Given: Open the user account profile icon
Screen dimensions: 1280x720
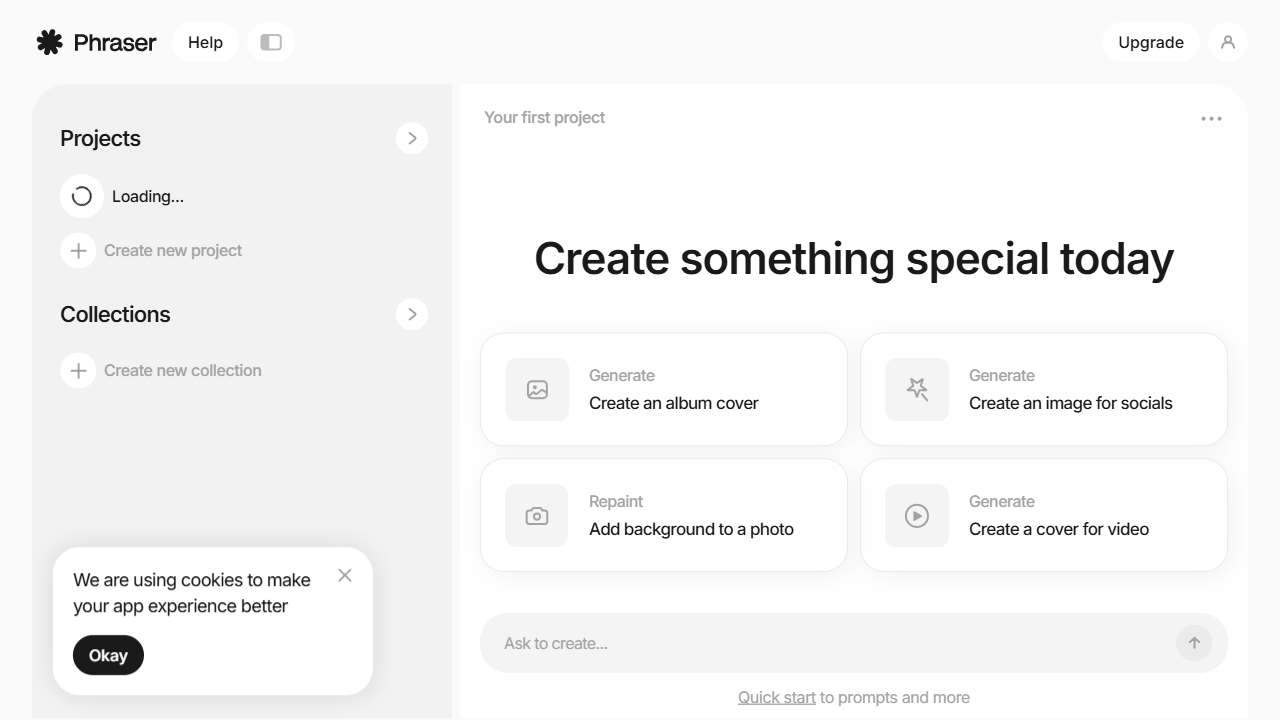Looking at the screenshot, I should [1228, 42].
